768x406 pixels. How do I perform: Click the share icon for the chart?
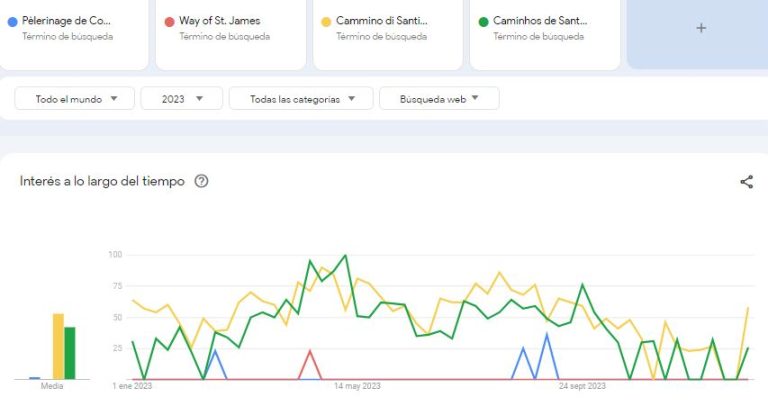(746, 182)
